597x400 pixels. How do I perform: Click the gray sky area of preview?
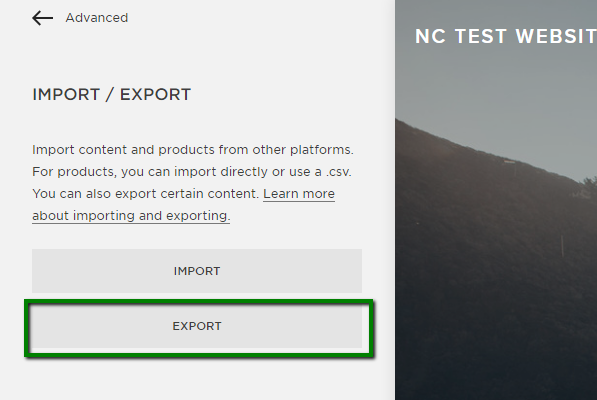pos(495,84)
